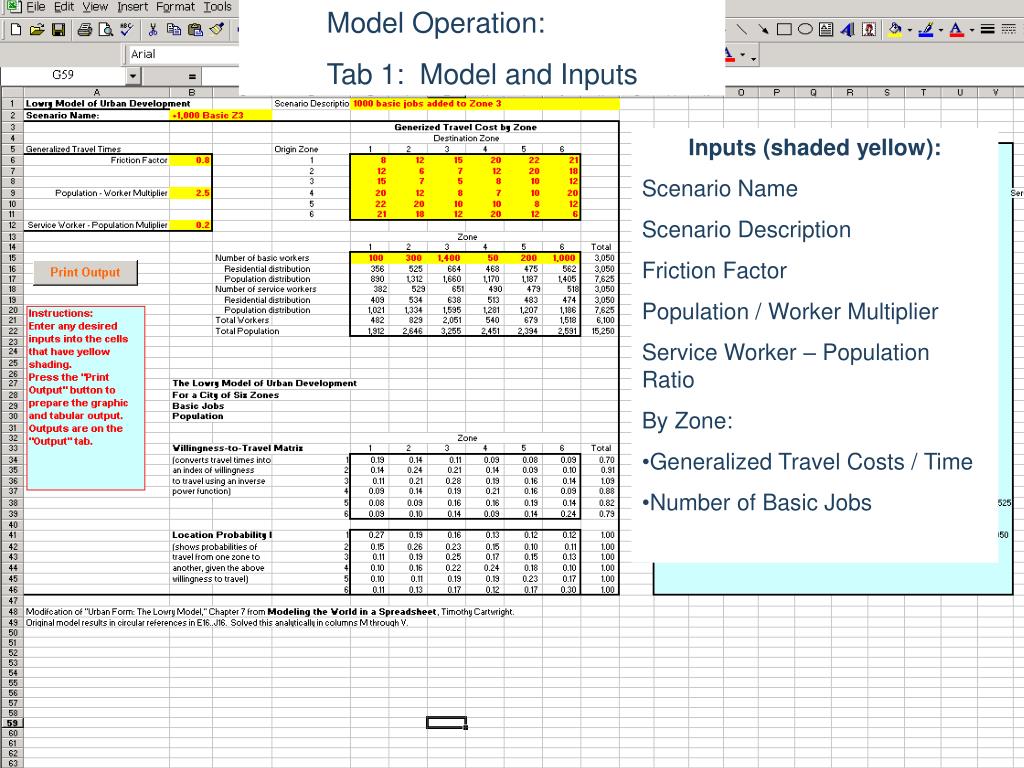Insert Clip Art from the drawing toolbar

click(869, 29)
